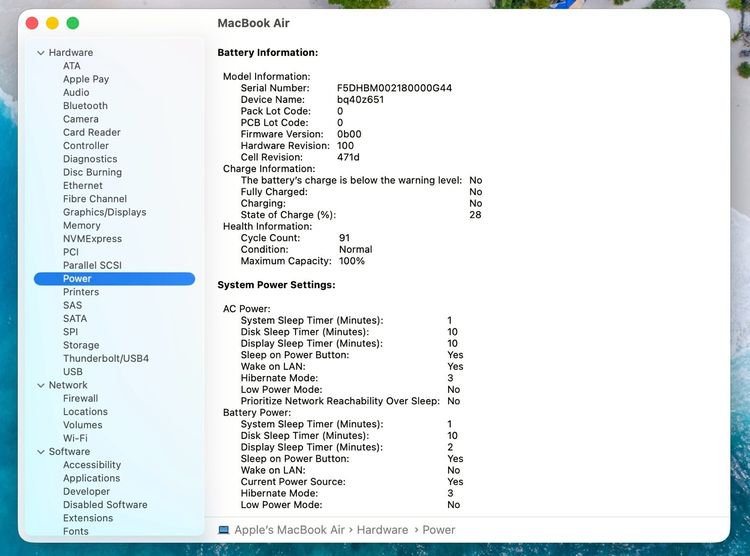Select Card Reader in the sidebar
The image size is (750, 556).
pos(92,133)
